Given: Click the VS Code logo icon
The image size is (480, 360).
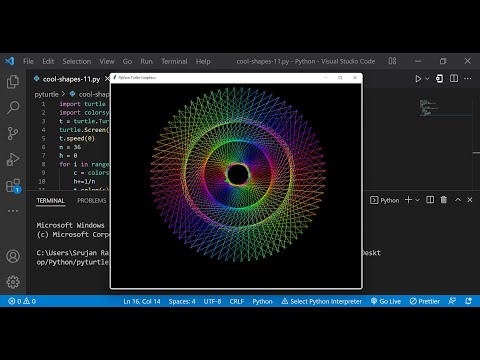Looking at the screenshot, I should (x=9, y=61).
